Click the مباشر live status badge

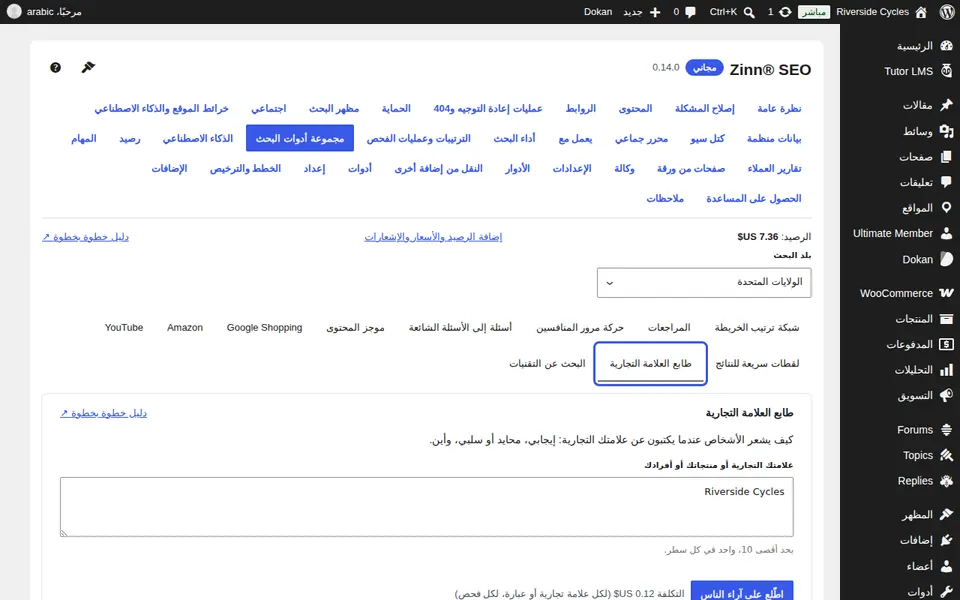tap(814, 12)
